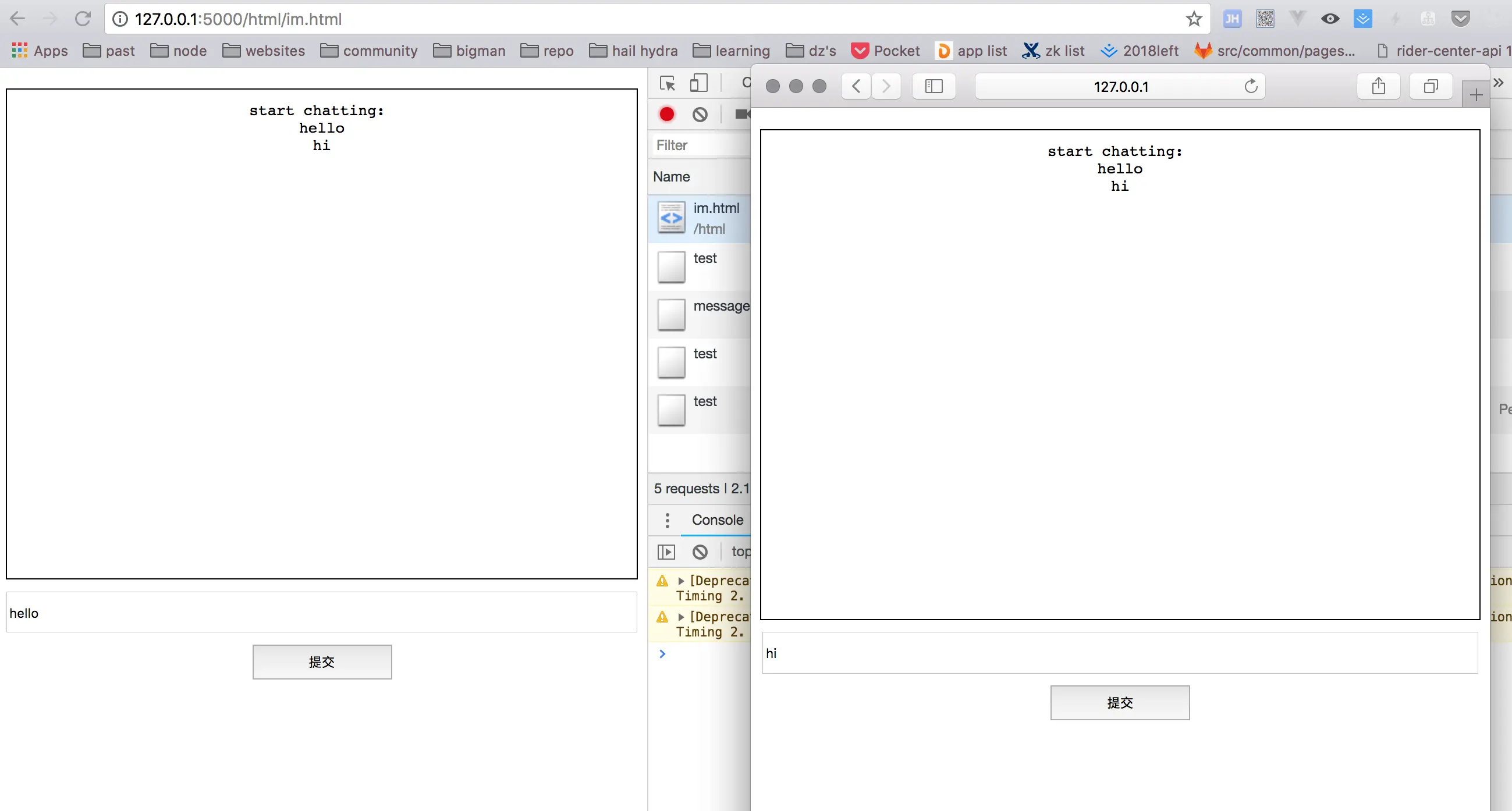Open the learning bookmarks folder
The height and width of the screenshot is (811, 1512).
tap(732, 51)
